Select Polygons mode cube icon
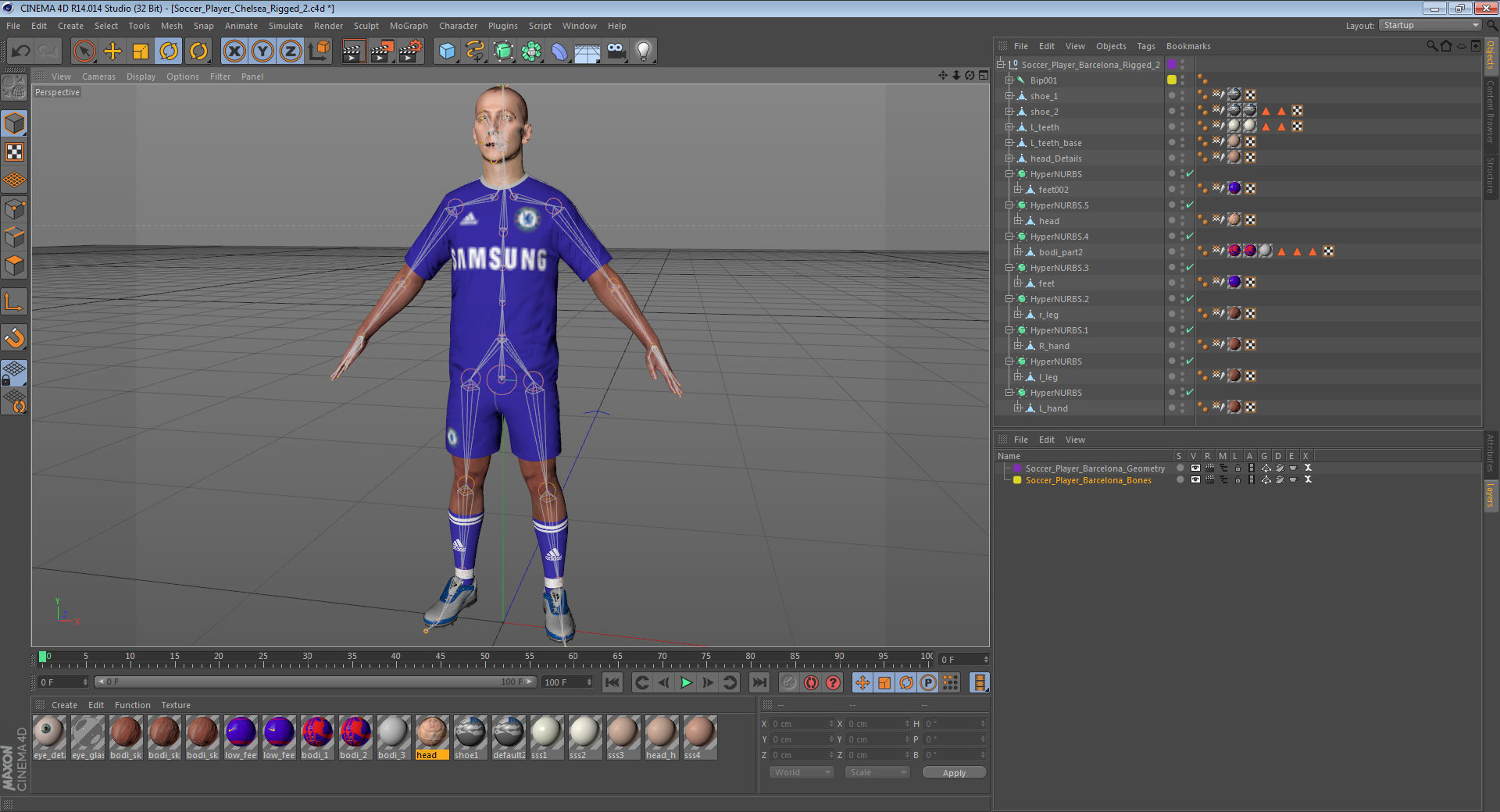 point(15,265)
